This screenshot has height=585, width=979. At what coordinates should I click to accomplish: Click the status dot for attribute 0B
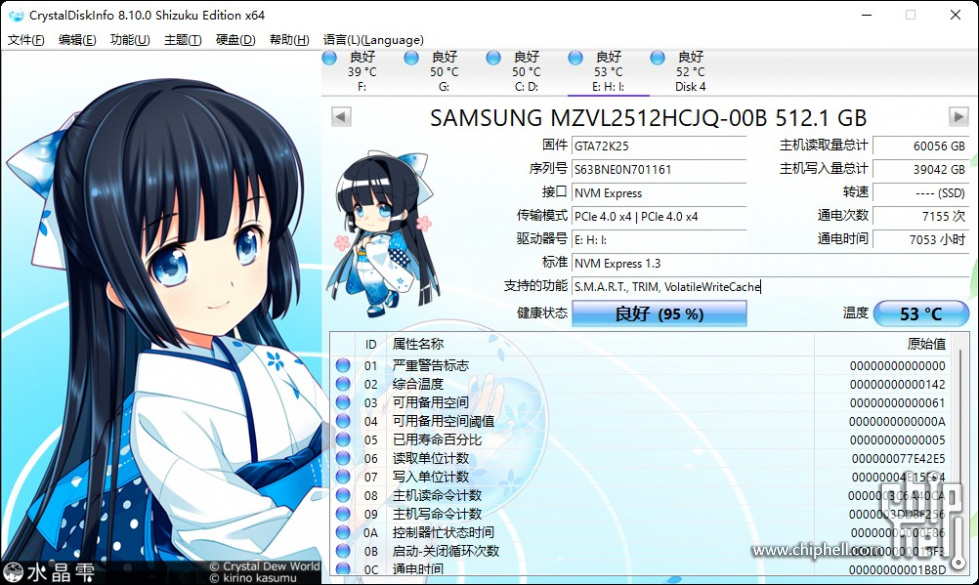coord(343,551)
